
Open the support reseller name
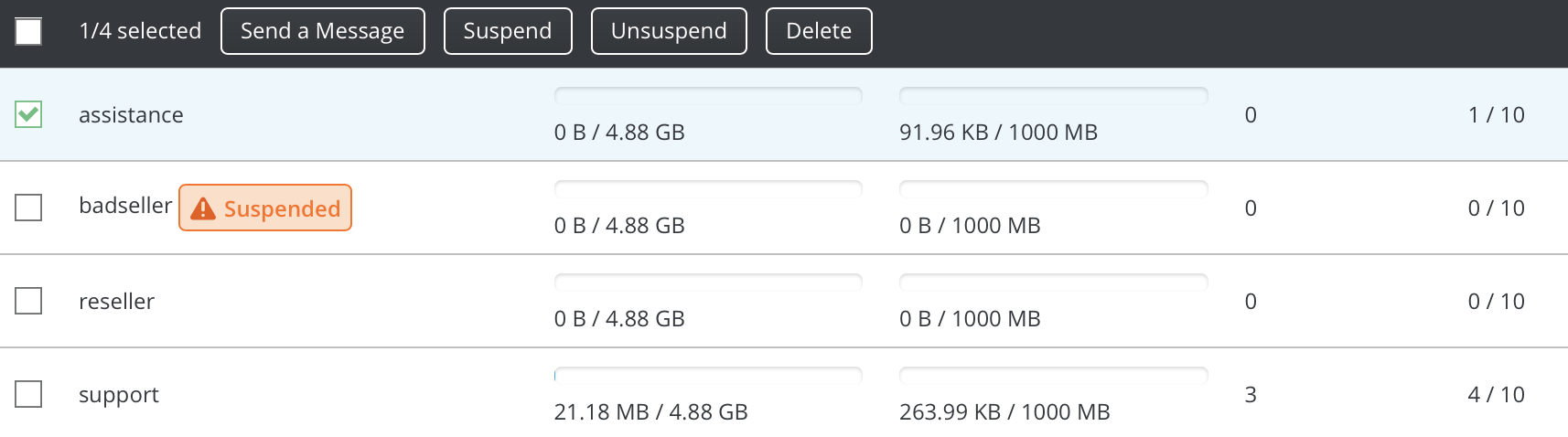[119, 395]
